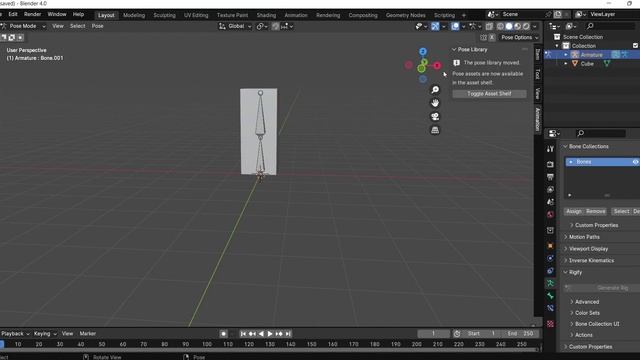Click the viewport zoom magnifier icon

435,89
